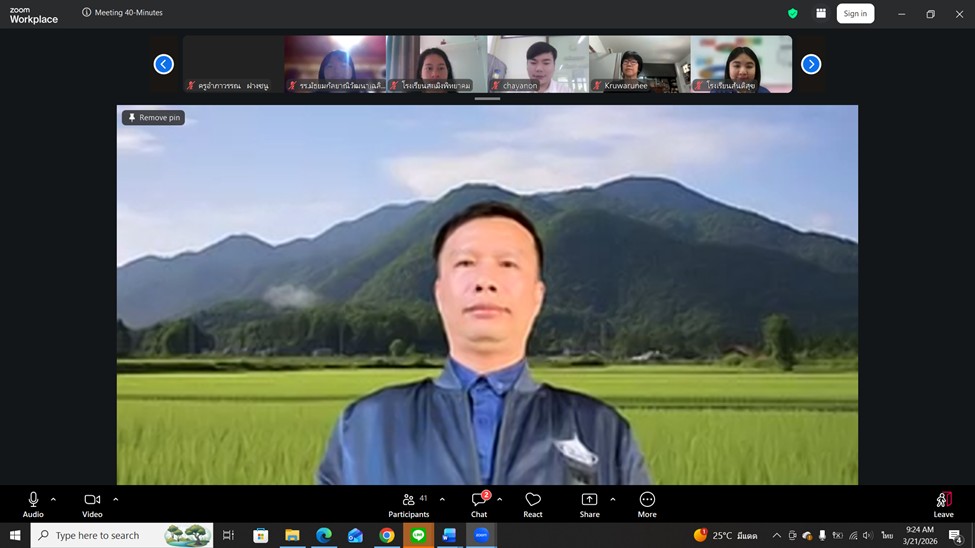Viewport: 975px width, 548px height.
Task: Open the Chat panel
Action: (x=479, y=505)
